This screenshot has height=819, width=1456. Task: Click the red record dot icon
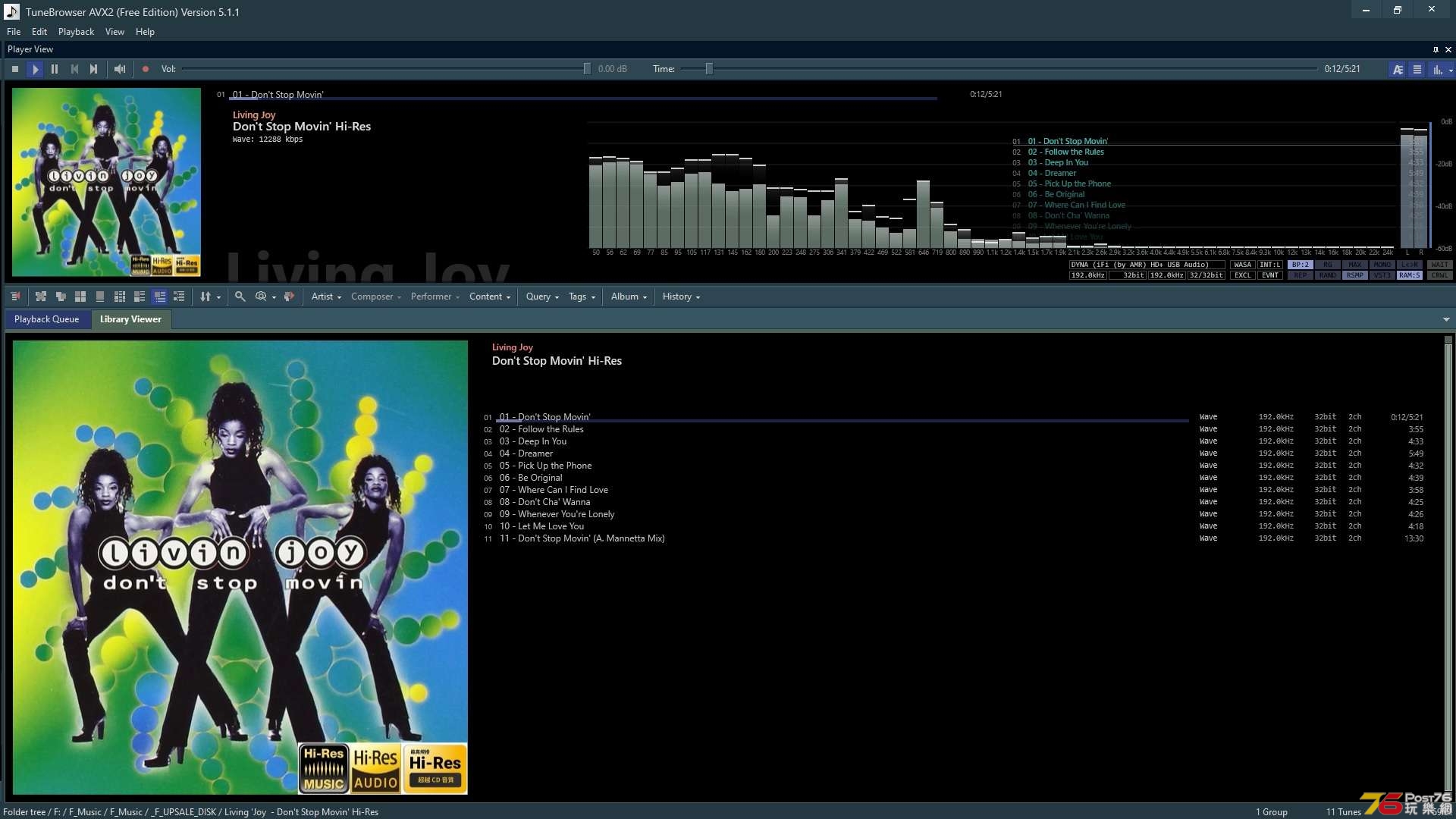click(x=146, y=69)
